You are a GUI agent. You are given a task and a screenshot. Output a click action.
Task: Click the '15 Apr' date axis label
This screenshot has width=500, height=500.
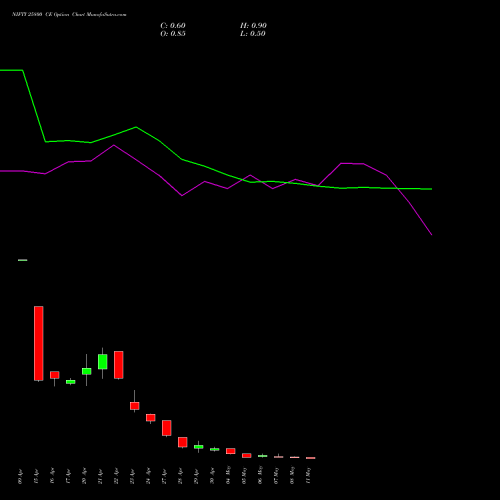36,476
